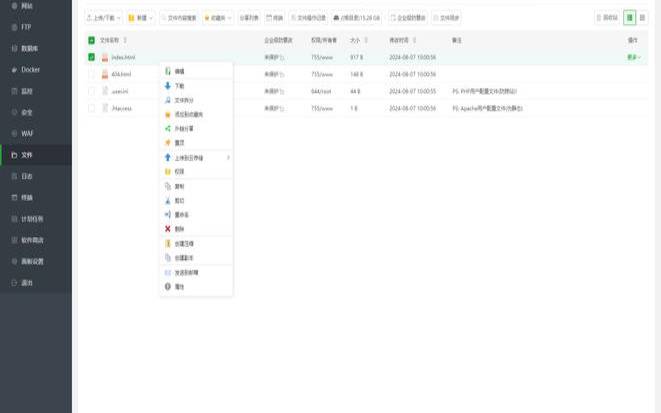Choose 置顶 (pin to top) in context menu

[x=196, y=143]
